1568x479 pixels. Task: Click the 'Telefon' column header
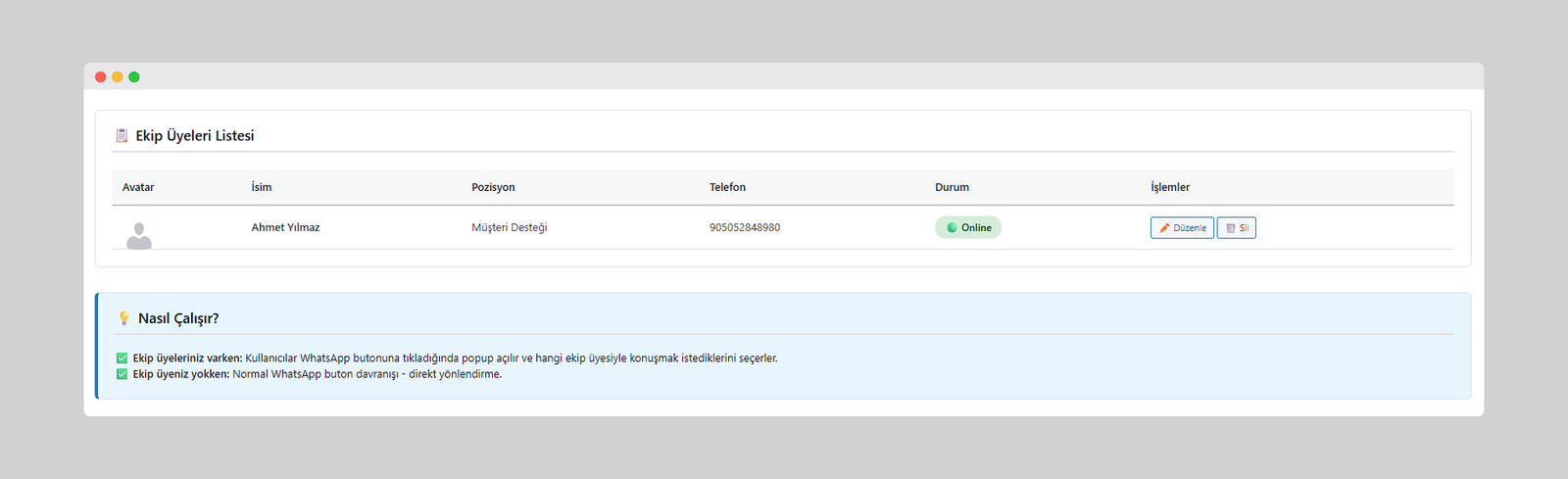727,187
